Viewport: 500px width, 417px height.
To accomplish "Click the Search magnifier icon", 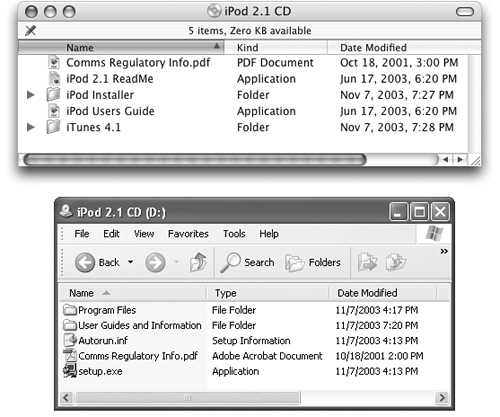I will 230,262.
